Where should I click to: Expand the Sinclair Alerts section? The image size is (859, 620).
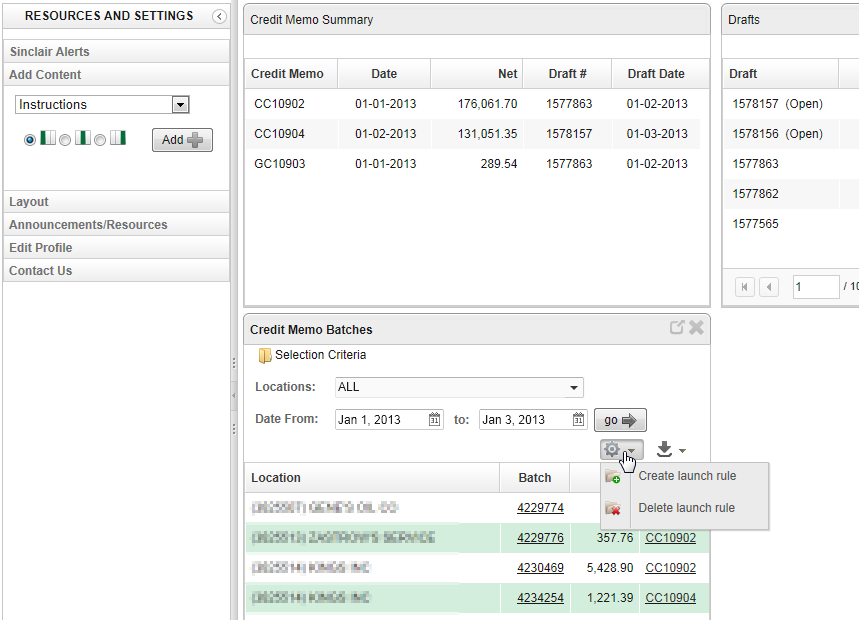tap(116, 51)
